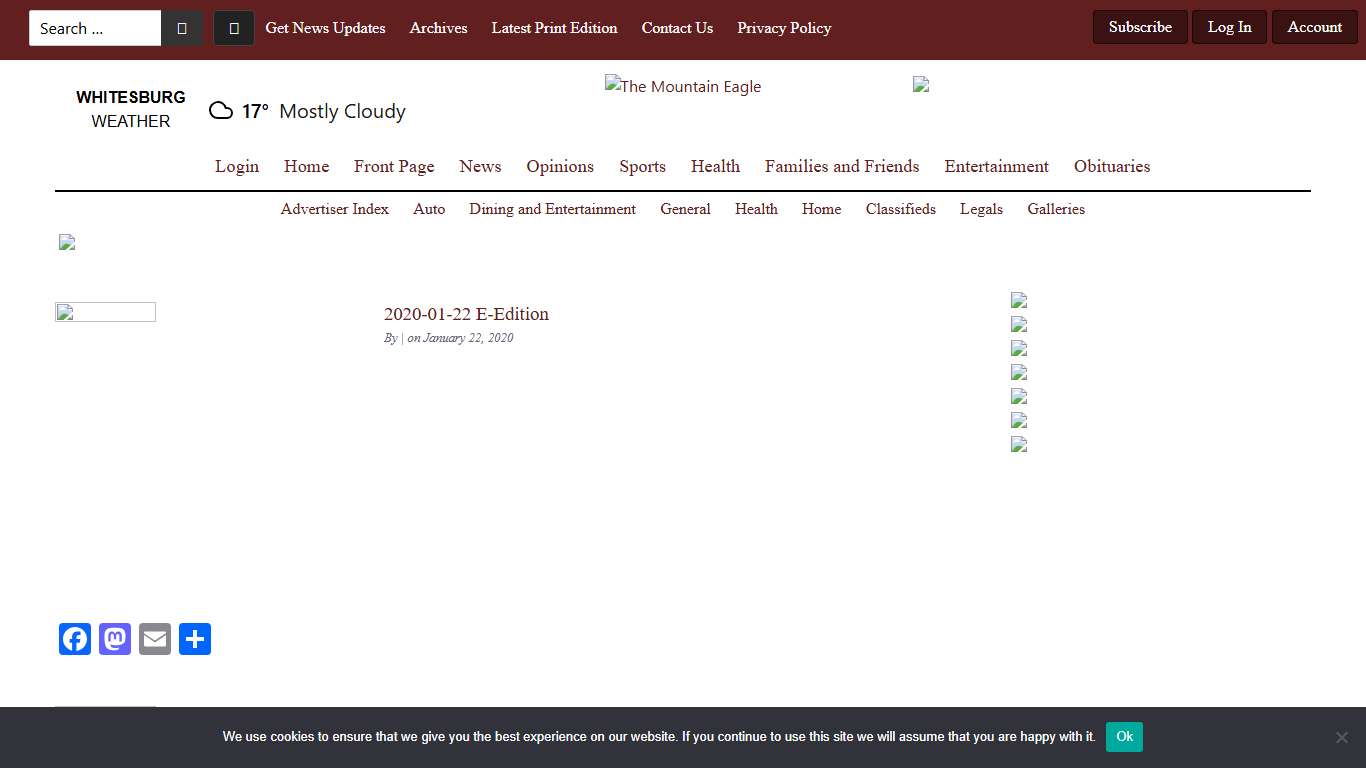This screenshot has width=1366, height=768.
Task: Share the page via Mastodon icon
Action: tap(115, 639)
